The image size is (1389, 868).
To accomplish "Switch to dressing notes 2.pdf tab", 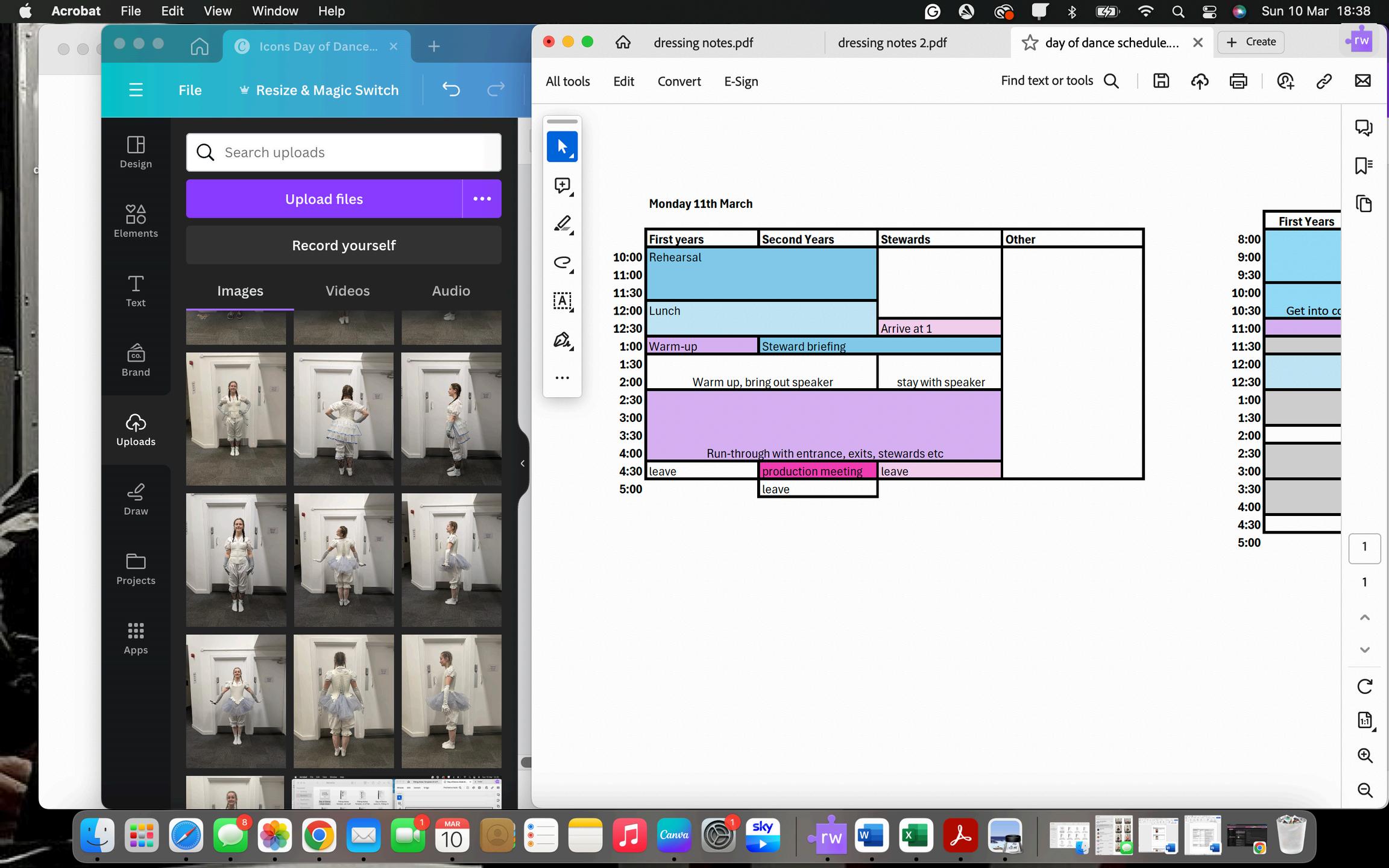I will [892, 43].
